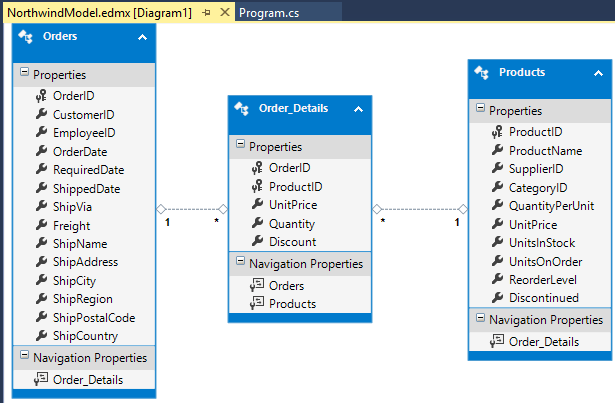Click navigation icon beside Products in Order_Details
Screen dimensions: 615x403
click(x=257, y=303)
